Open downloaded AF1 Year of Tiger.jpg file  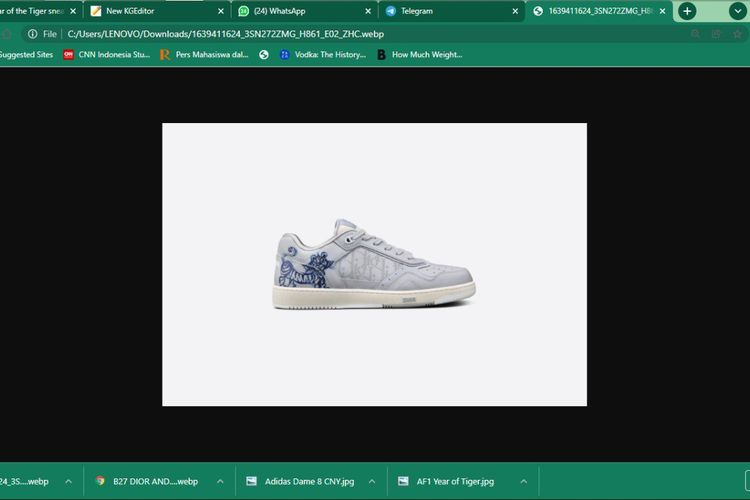coord(453,481)
